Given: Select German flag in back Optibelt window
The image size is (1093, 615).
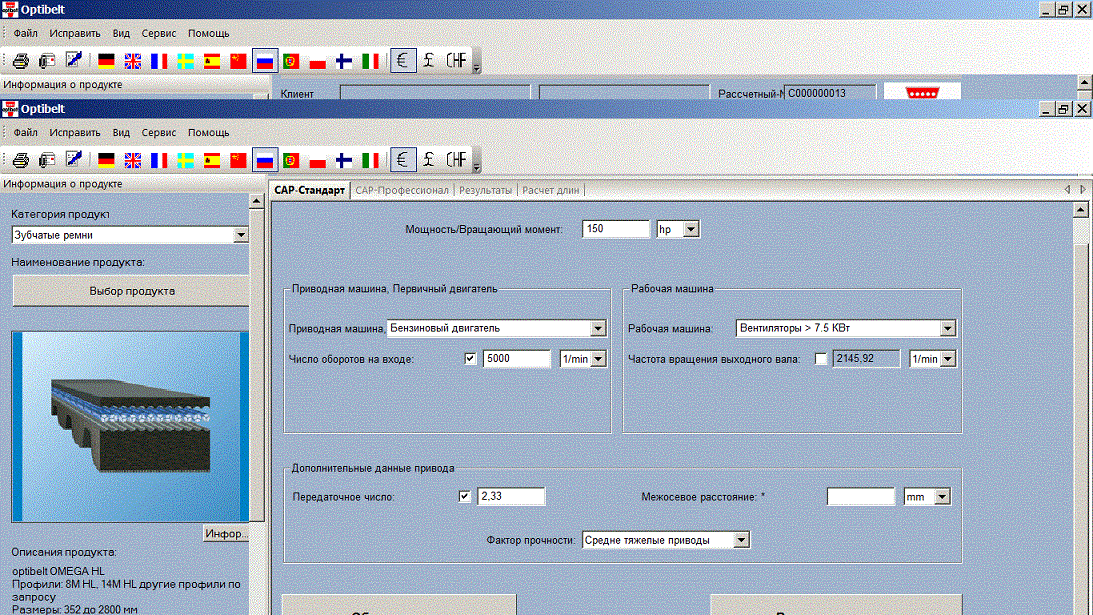Looking at the screenshot, I should pos(106,61).
